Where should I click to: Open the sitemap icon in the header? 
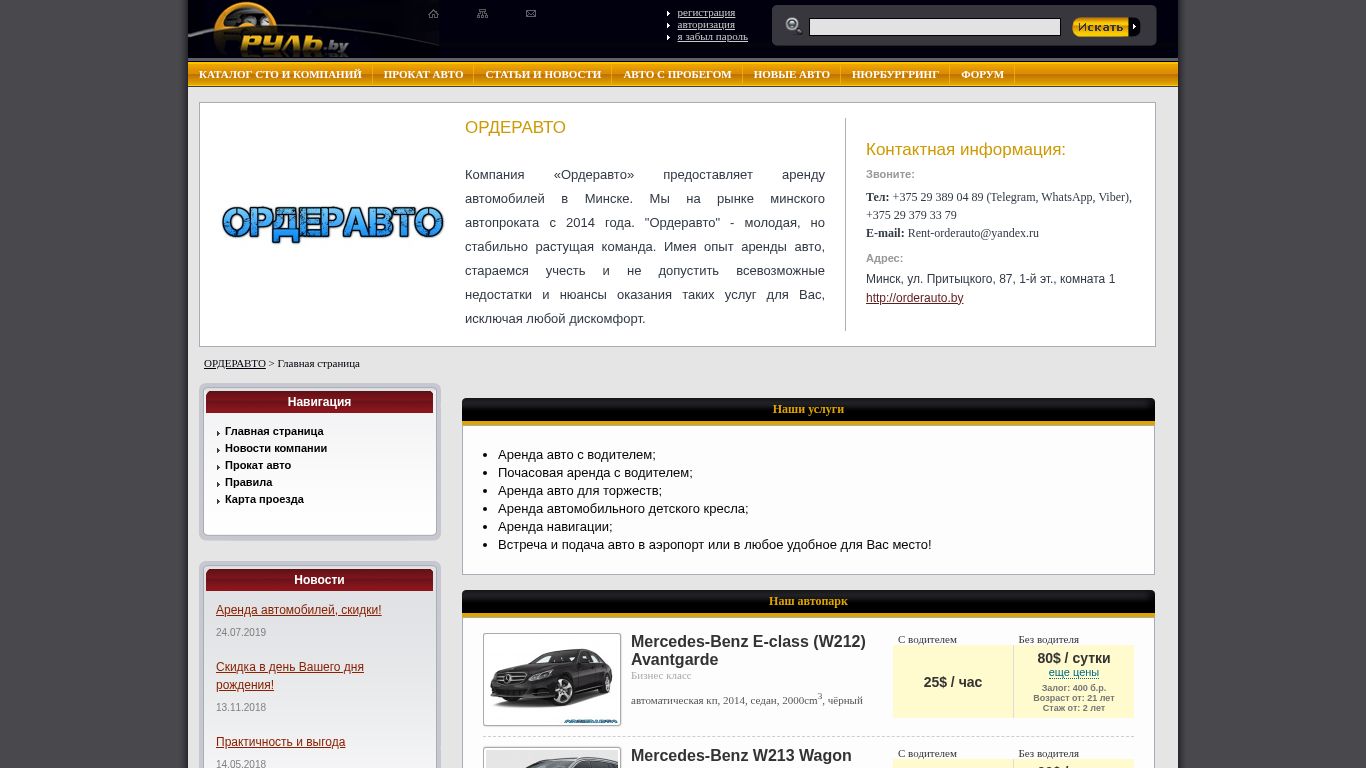pos(482,14)
